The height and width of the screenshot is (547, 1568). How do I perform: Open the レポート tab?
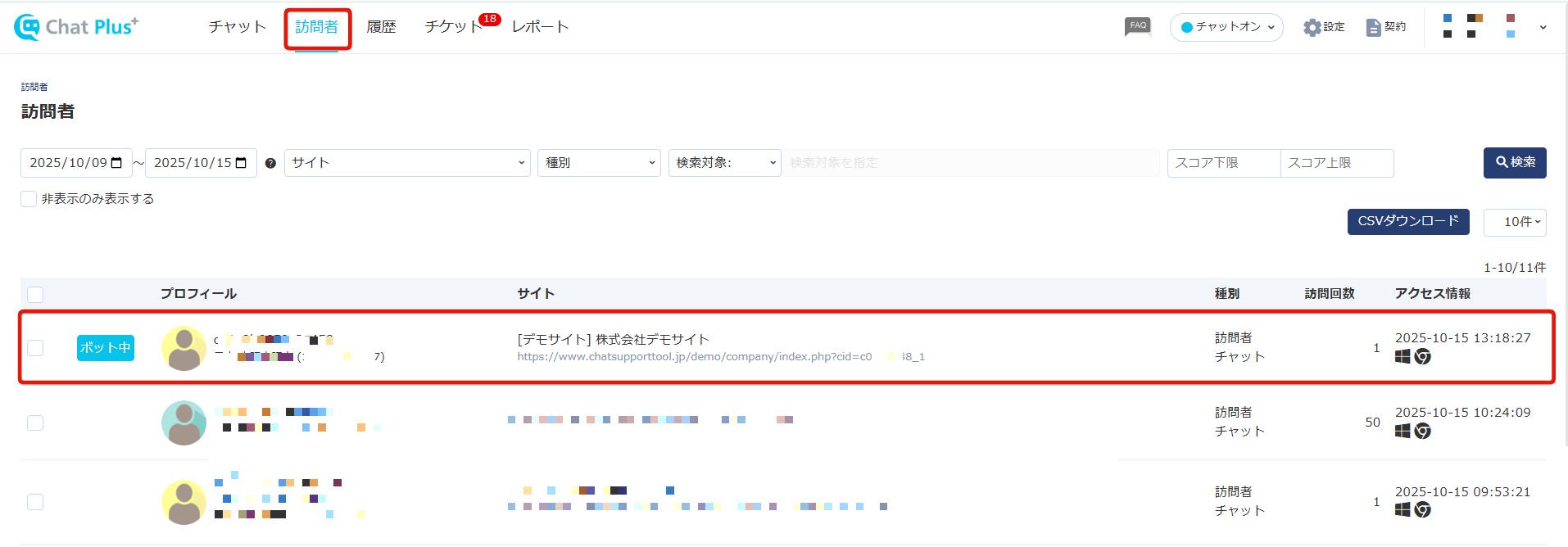pyautogui.click(x=540, y=27)
